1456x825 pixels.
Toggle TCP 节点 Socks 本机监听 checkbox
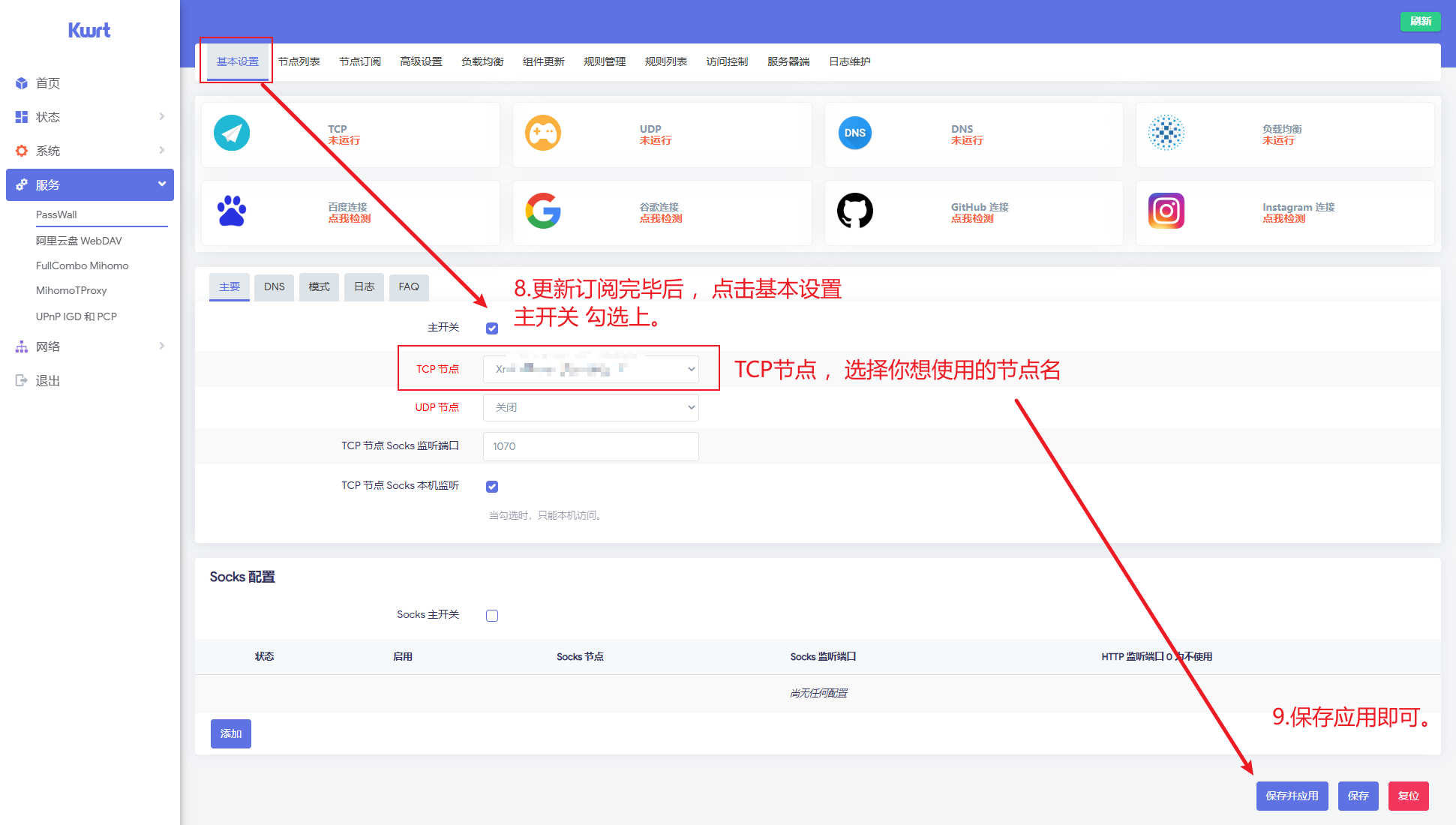pos(492,487)
